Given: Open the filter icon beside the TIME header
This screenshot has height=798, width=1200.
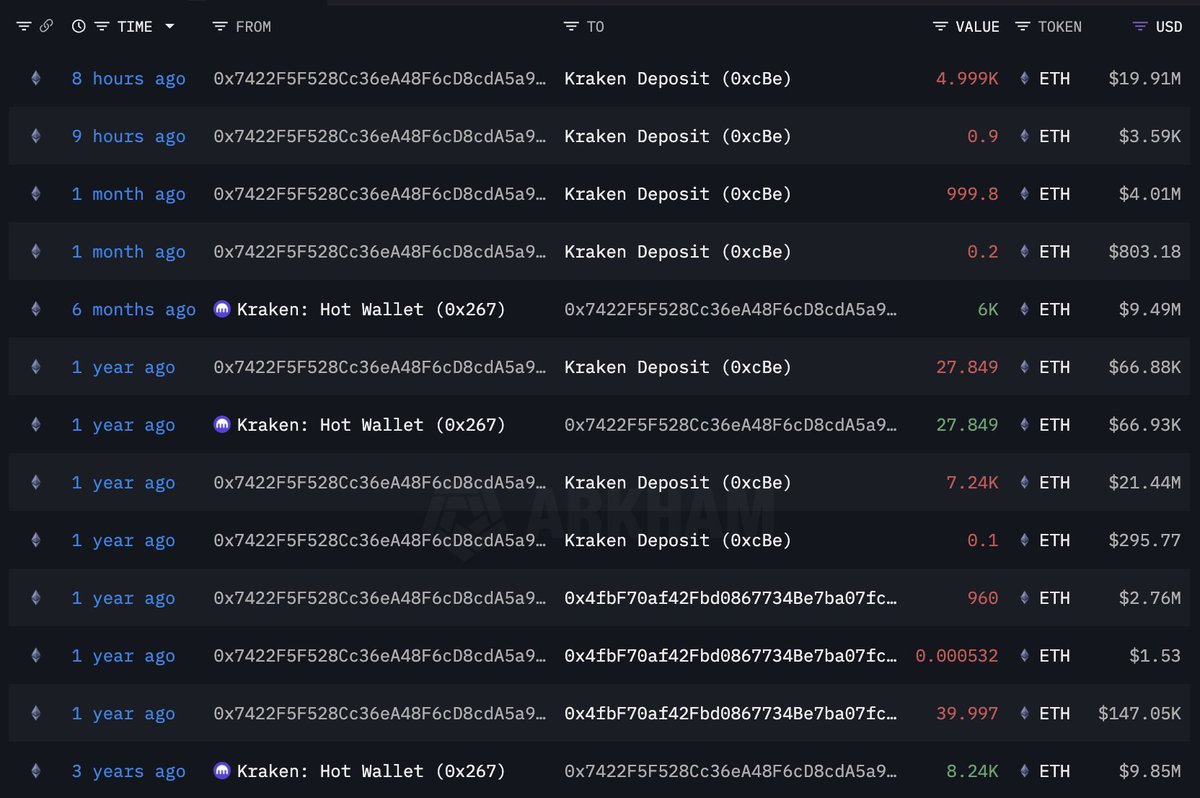Looking at the screenshot, I should [102, 26].
